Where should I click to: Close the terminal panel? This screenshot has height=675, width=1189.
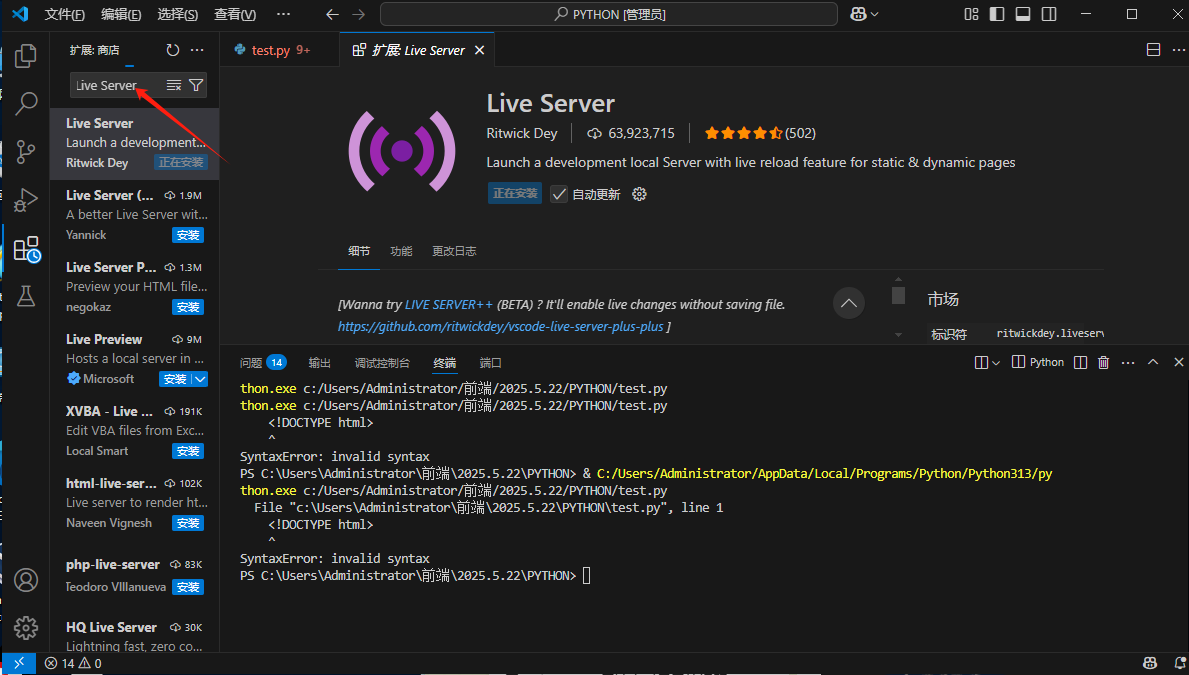click(1178, 363)
